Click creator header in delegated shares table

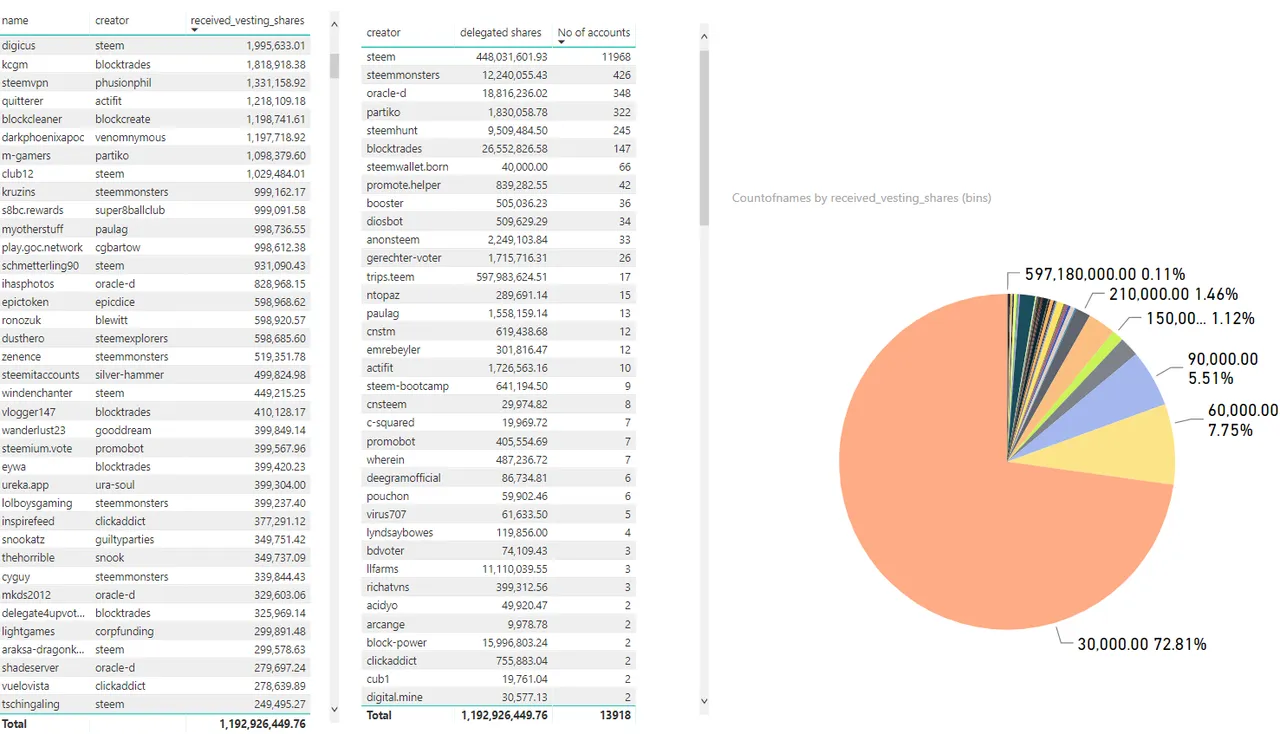click(x=384, y=33)
